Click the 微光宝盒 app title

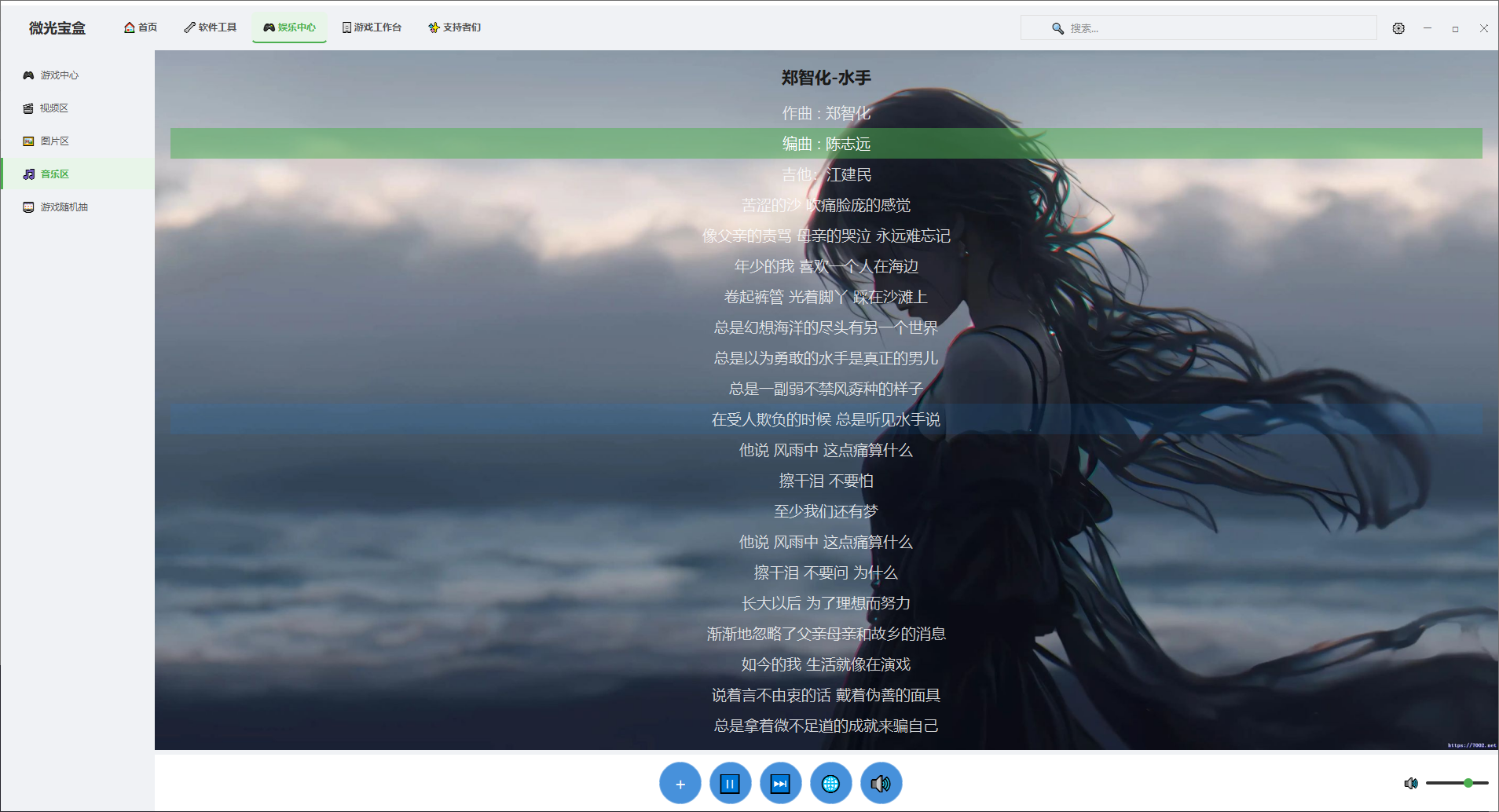[57, 28]
